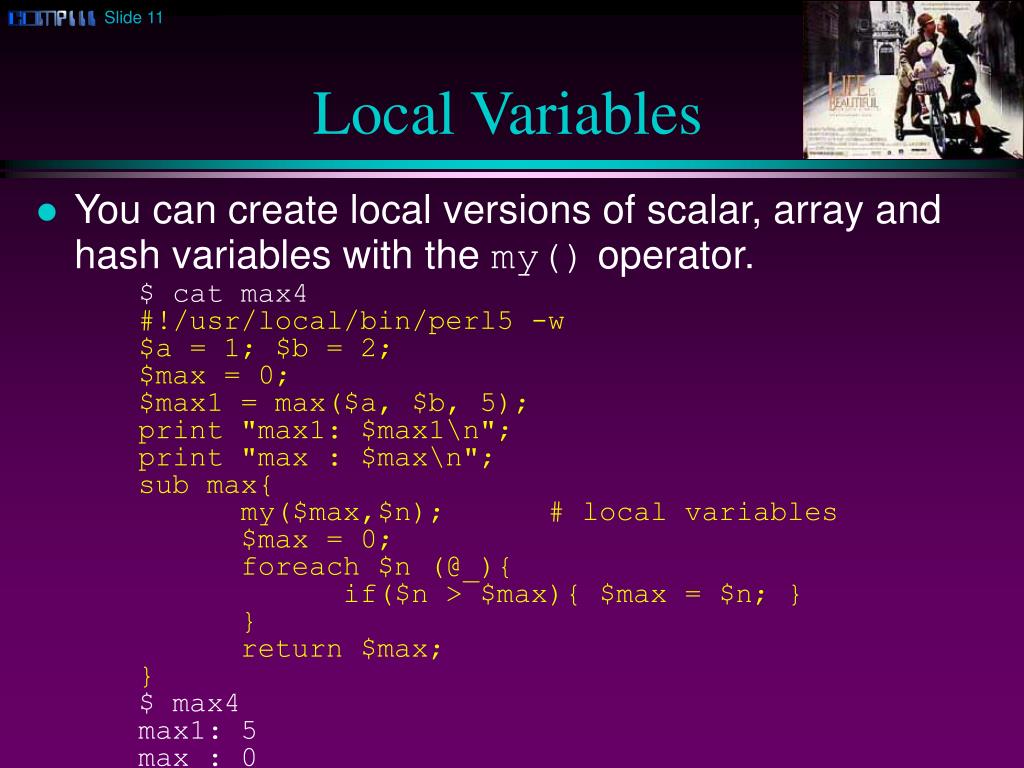
Task: Click the text 'You can create local versions'
Action: [x=333, y=210]
